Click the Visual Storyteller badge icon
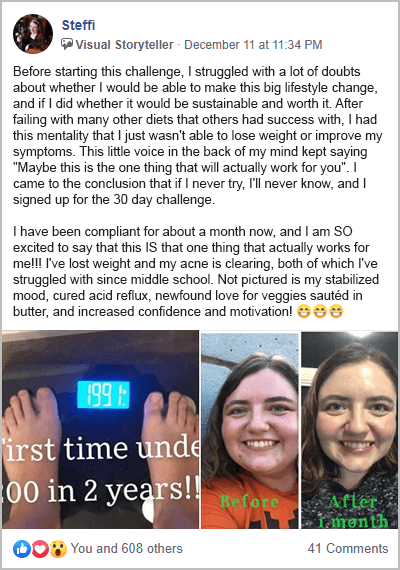The height and width of the screenshot is (570, 400). tap(67, 44)
